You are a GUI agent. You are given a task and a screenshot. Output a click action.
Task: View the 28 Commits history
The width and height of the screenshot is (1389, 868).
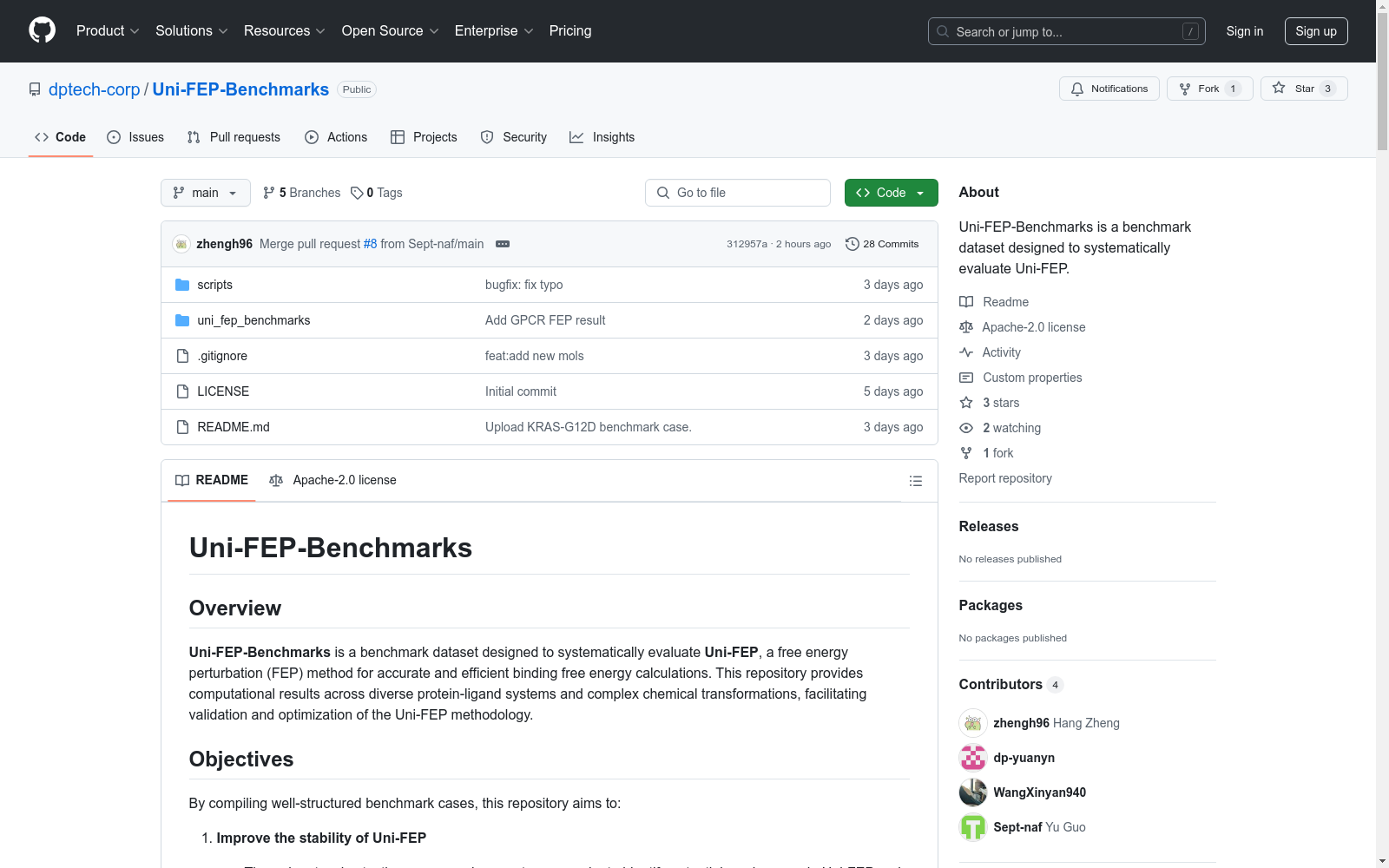click(x=882, y=244)
